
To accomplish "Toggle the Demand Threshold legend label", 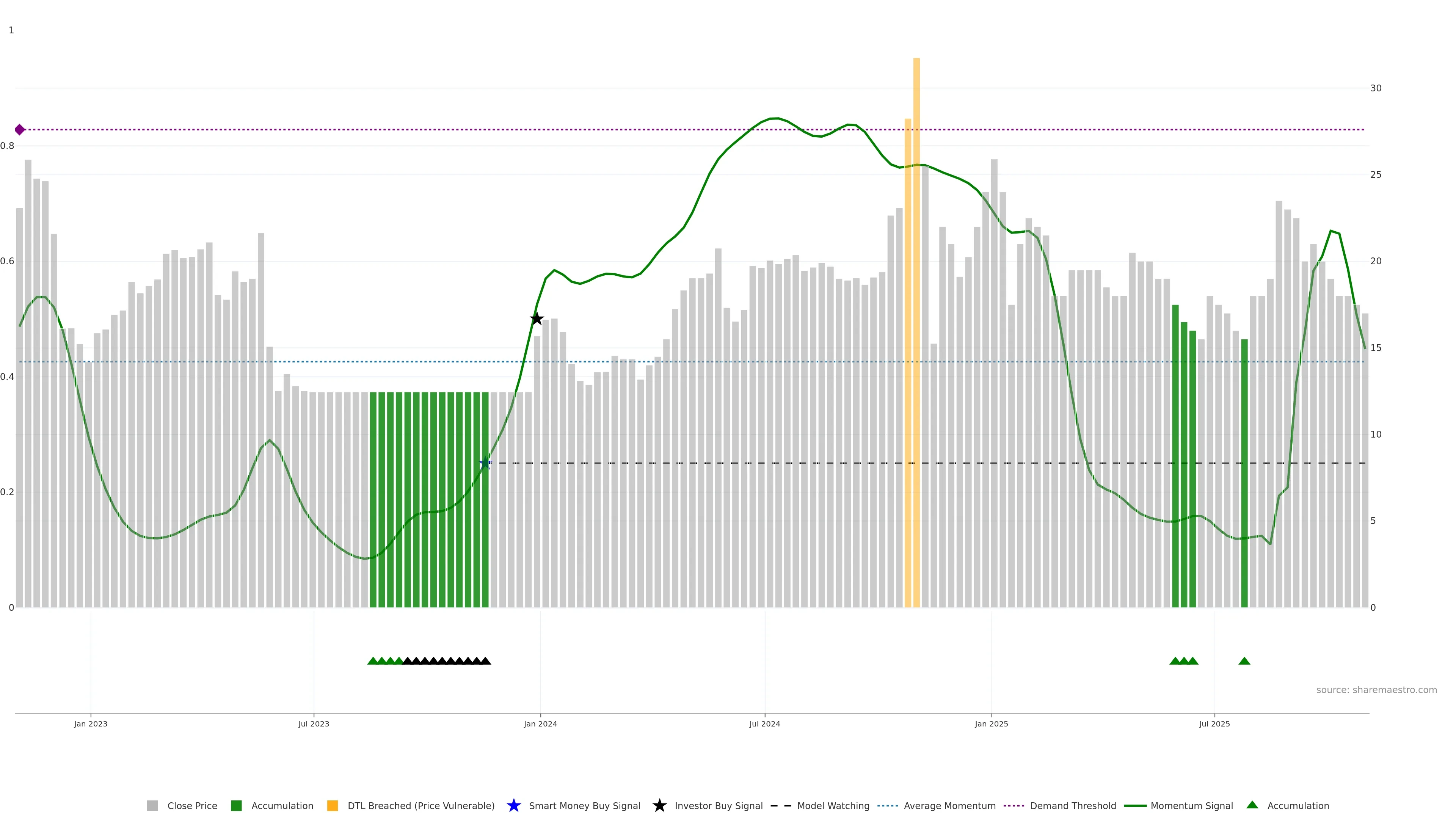I will pos(1073,806).
